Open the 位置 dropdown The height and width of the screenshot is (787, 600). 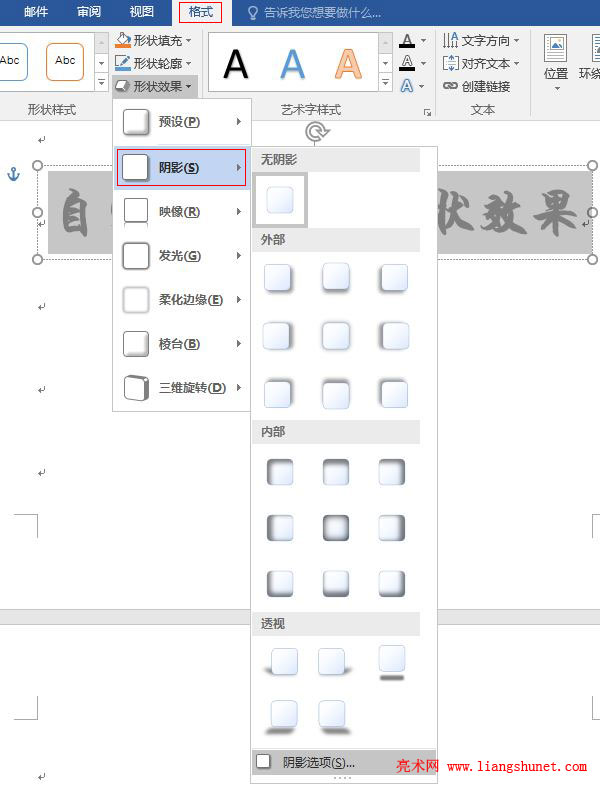coord(556,63)
